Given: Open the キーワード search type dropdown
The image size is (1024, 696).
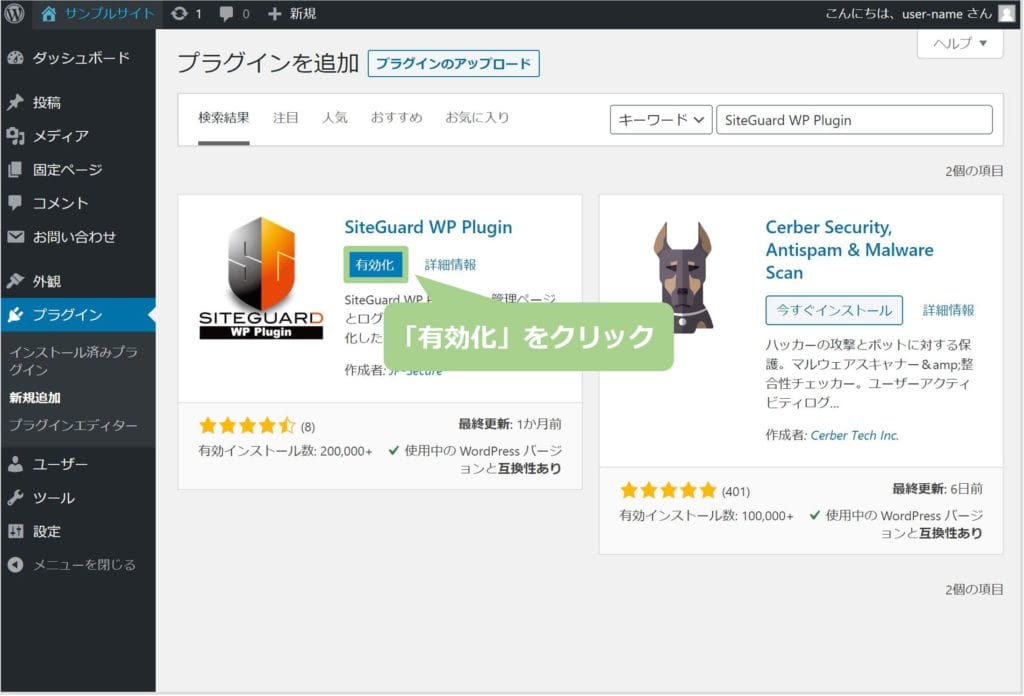Looking at the screenshot, I should 661,120.
